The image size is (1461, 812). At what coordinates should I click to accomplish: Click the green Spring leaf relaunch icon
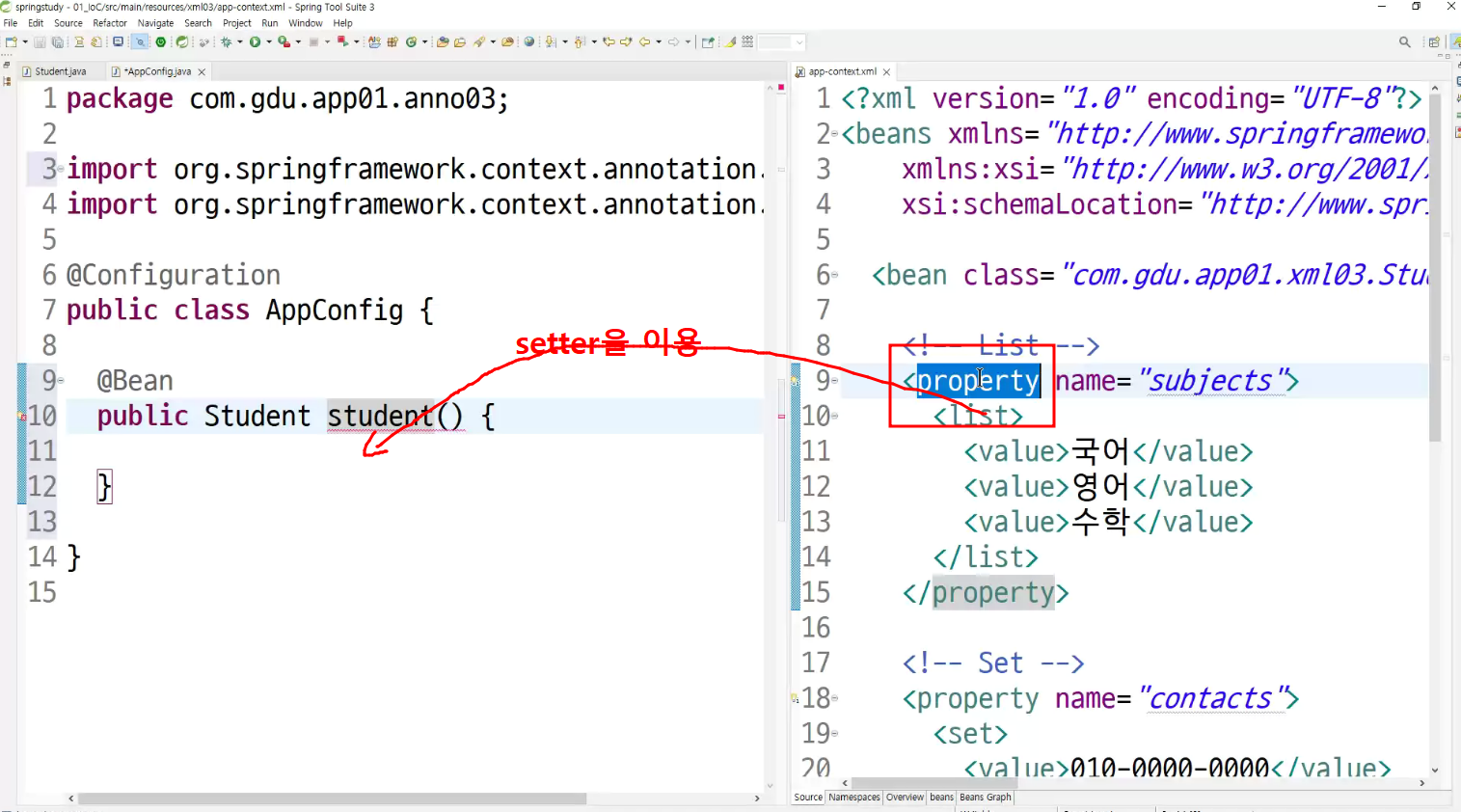(181, 41)
